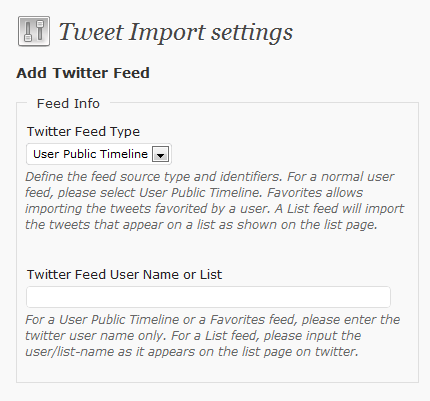Viewport: 430px width, 401px height.
Task: Click the Tweet Import settings page title
Action: pos(176,32)
